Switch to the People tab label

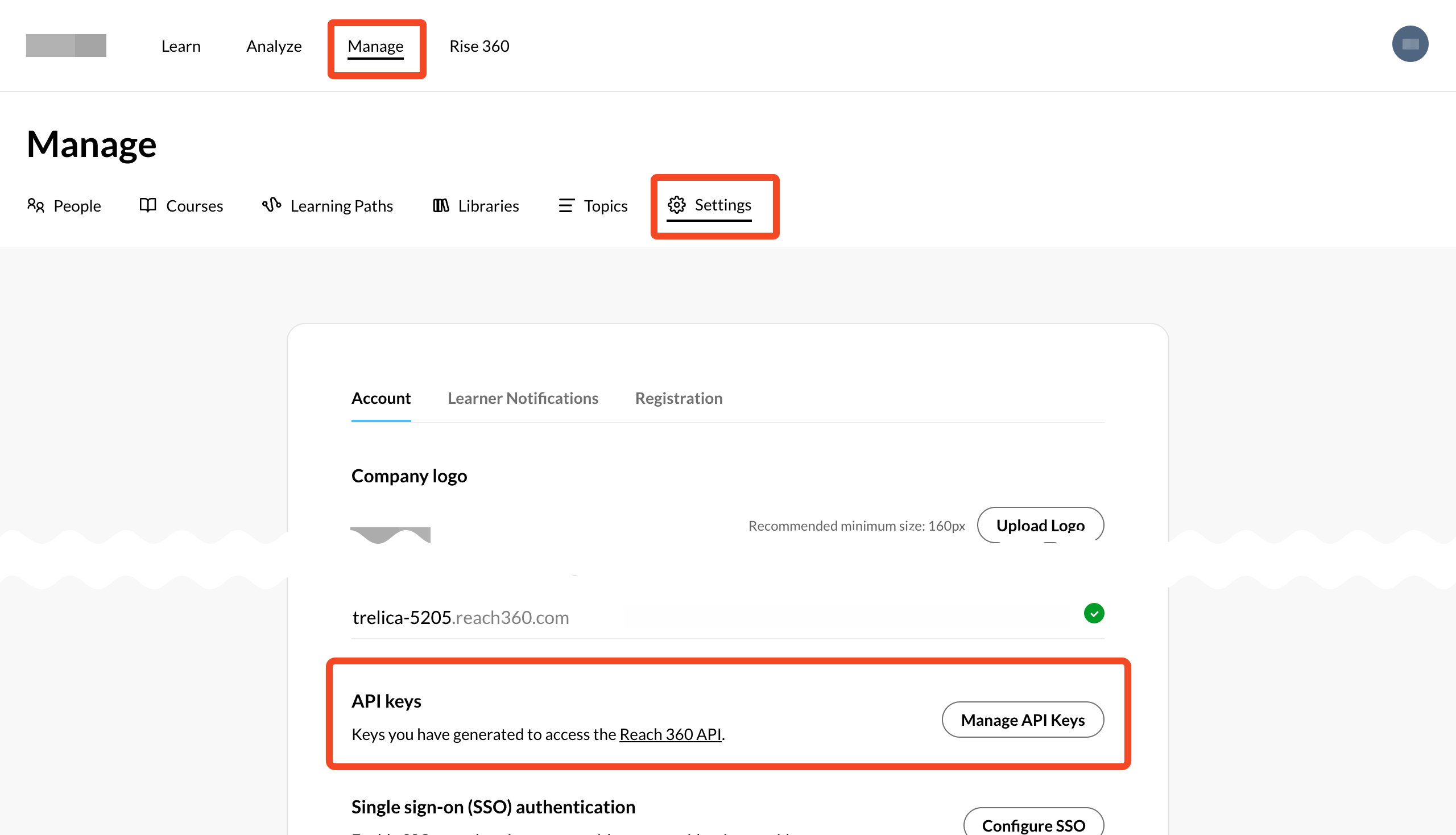(x=77, y=206)
